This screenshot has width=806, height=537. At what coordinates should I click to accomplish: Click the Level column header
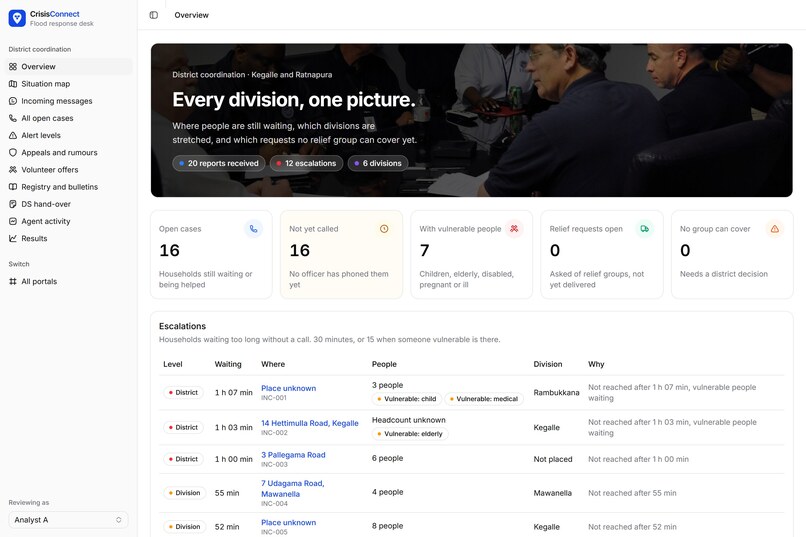point(173,364)
